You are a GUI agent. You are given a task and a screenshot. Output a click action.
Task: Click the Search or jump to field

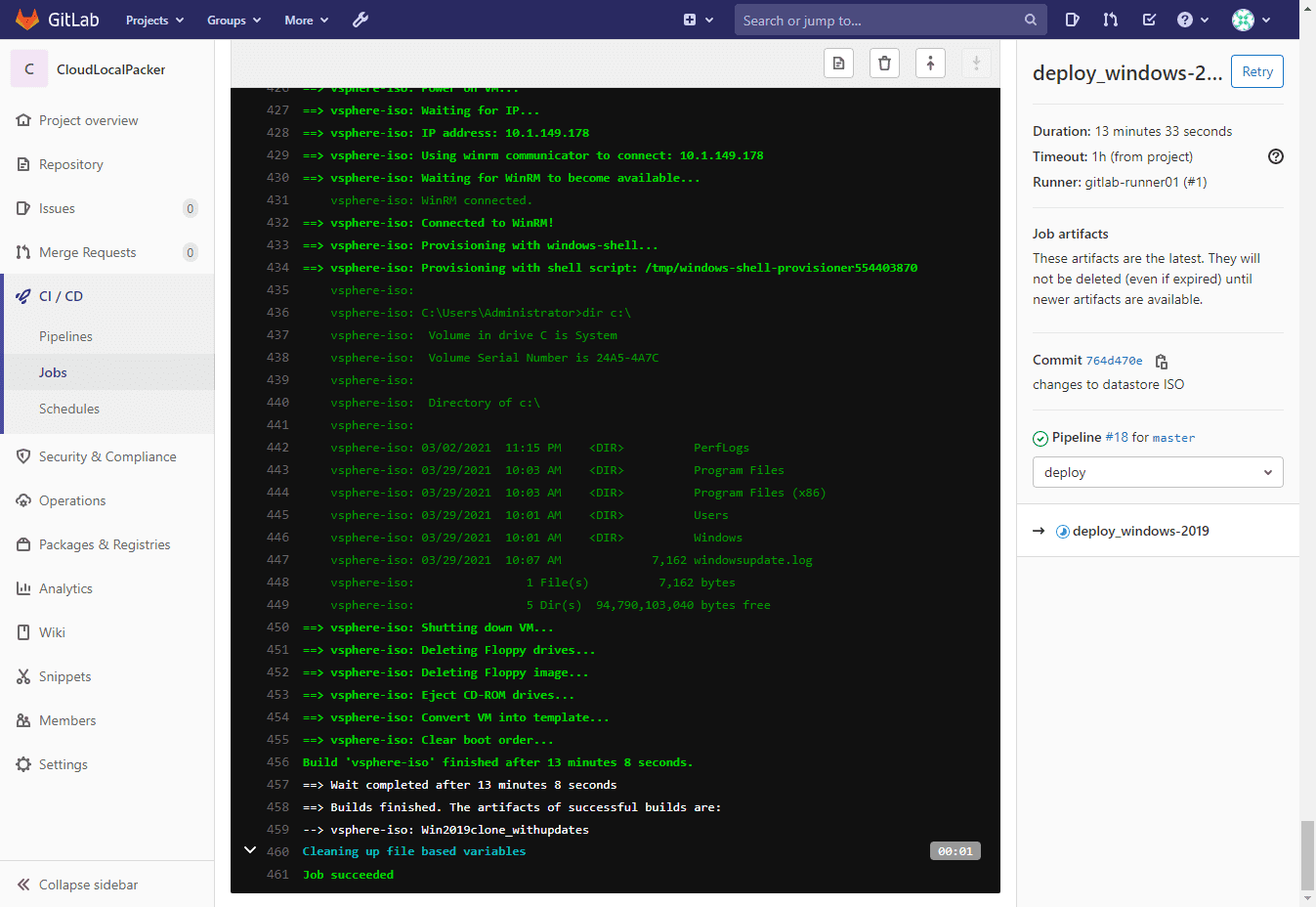(x=879, y=20)
